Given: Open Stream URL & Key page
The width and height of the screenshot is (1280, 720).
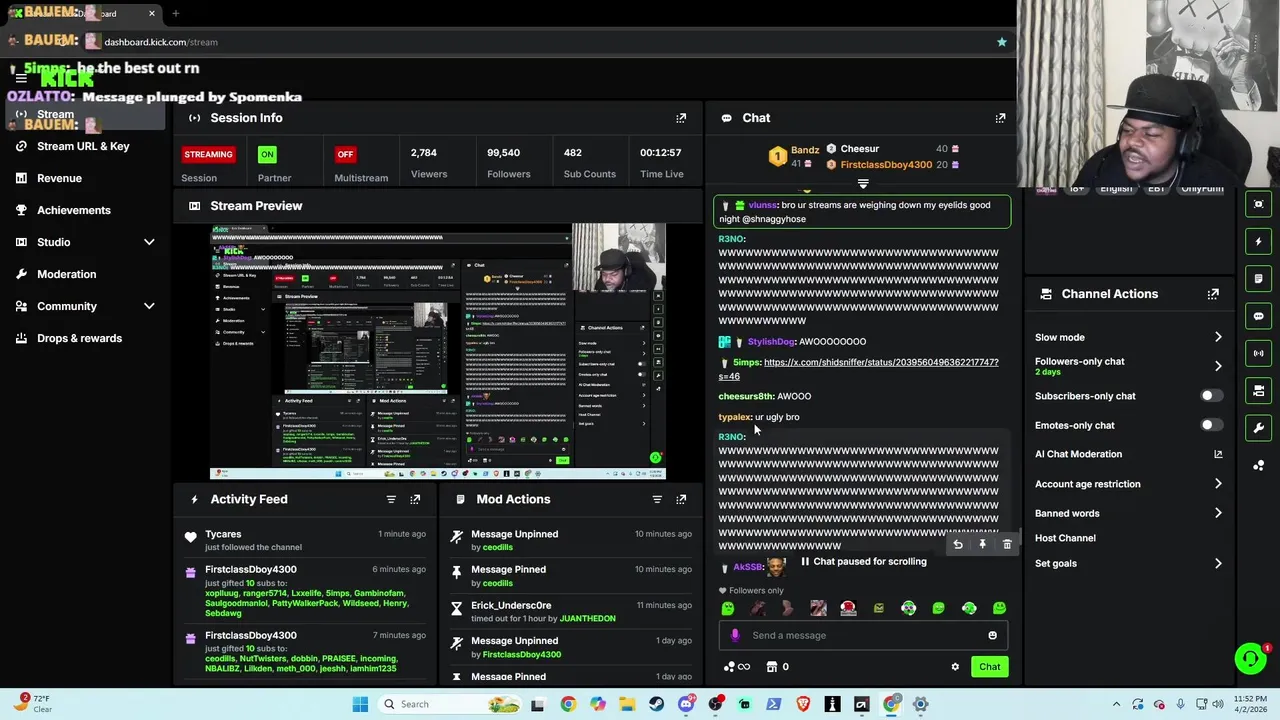Looking at the screenshot, I should pos(83,146).
